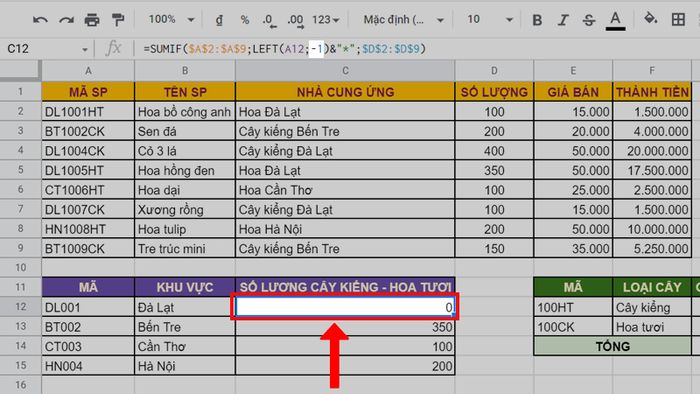Open the Borders grid icon

point(678,20)
